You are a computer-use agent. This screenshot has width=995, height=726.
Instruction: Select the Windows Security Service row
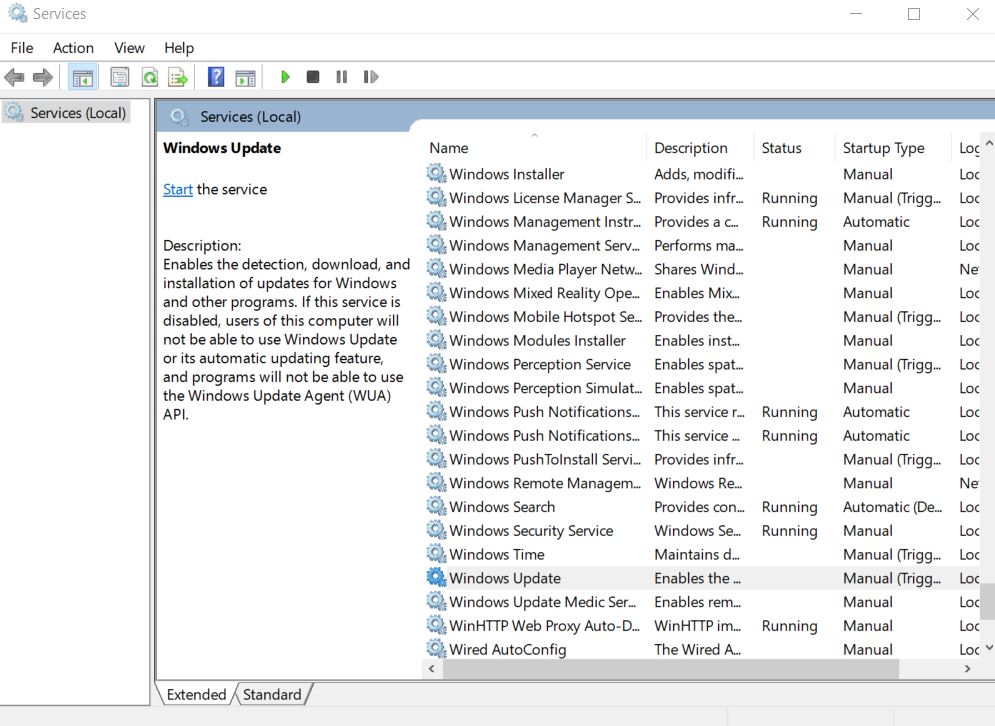[701, 531]
